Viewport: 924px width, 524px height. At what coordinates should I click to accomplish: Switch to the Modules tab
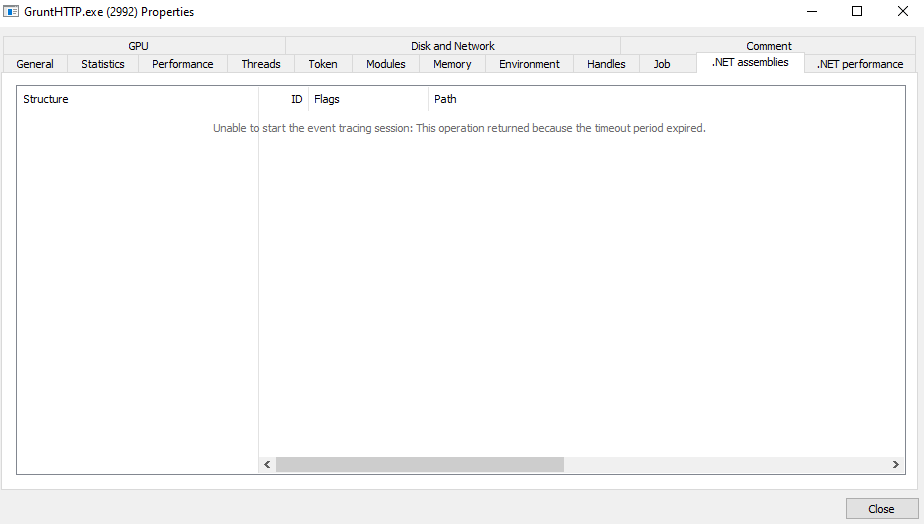(386, 64)
